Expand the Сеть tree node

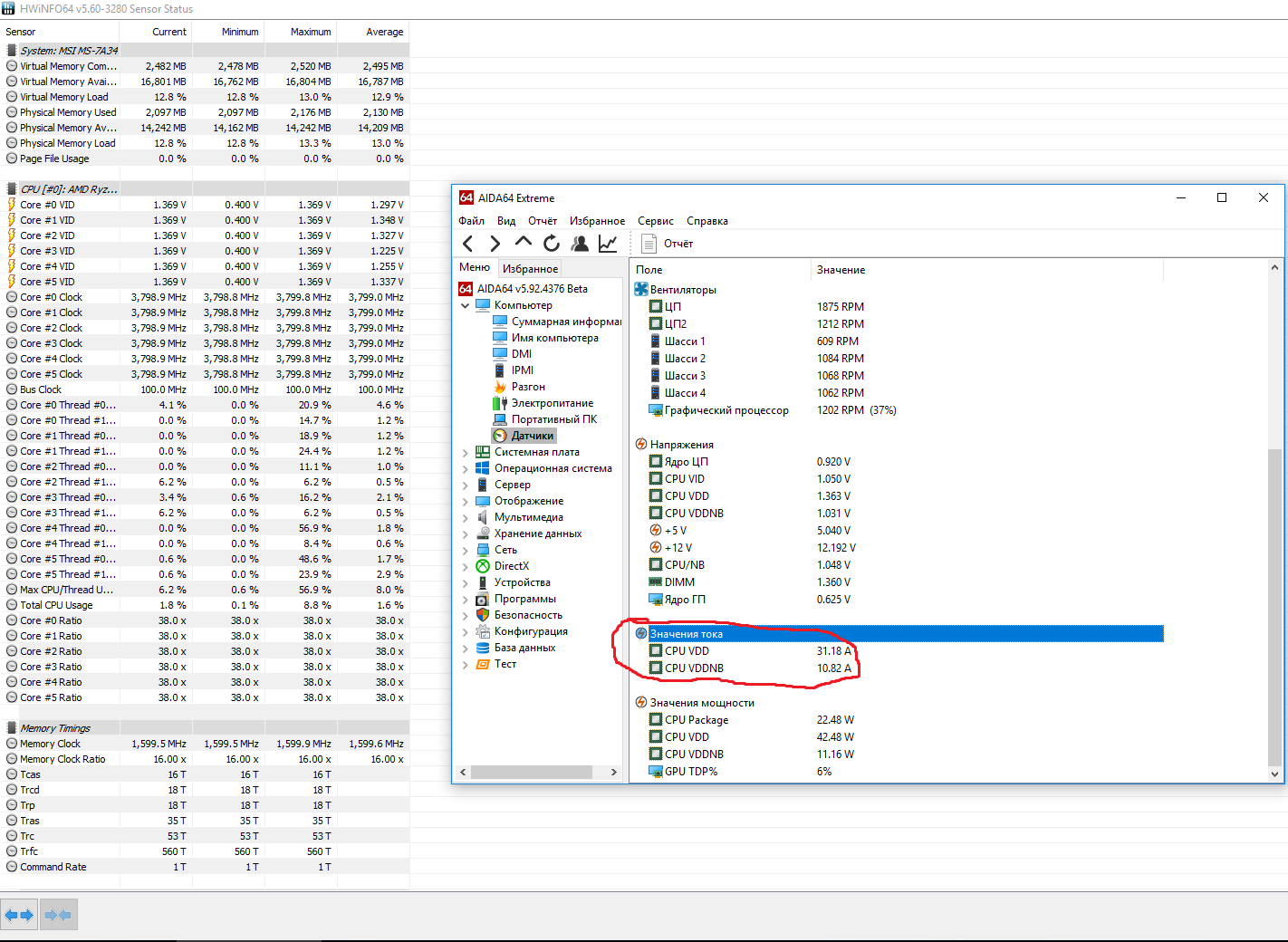(x=466, y=550)
